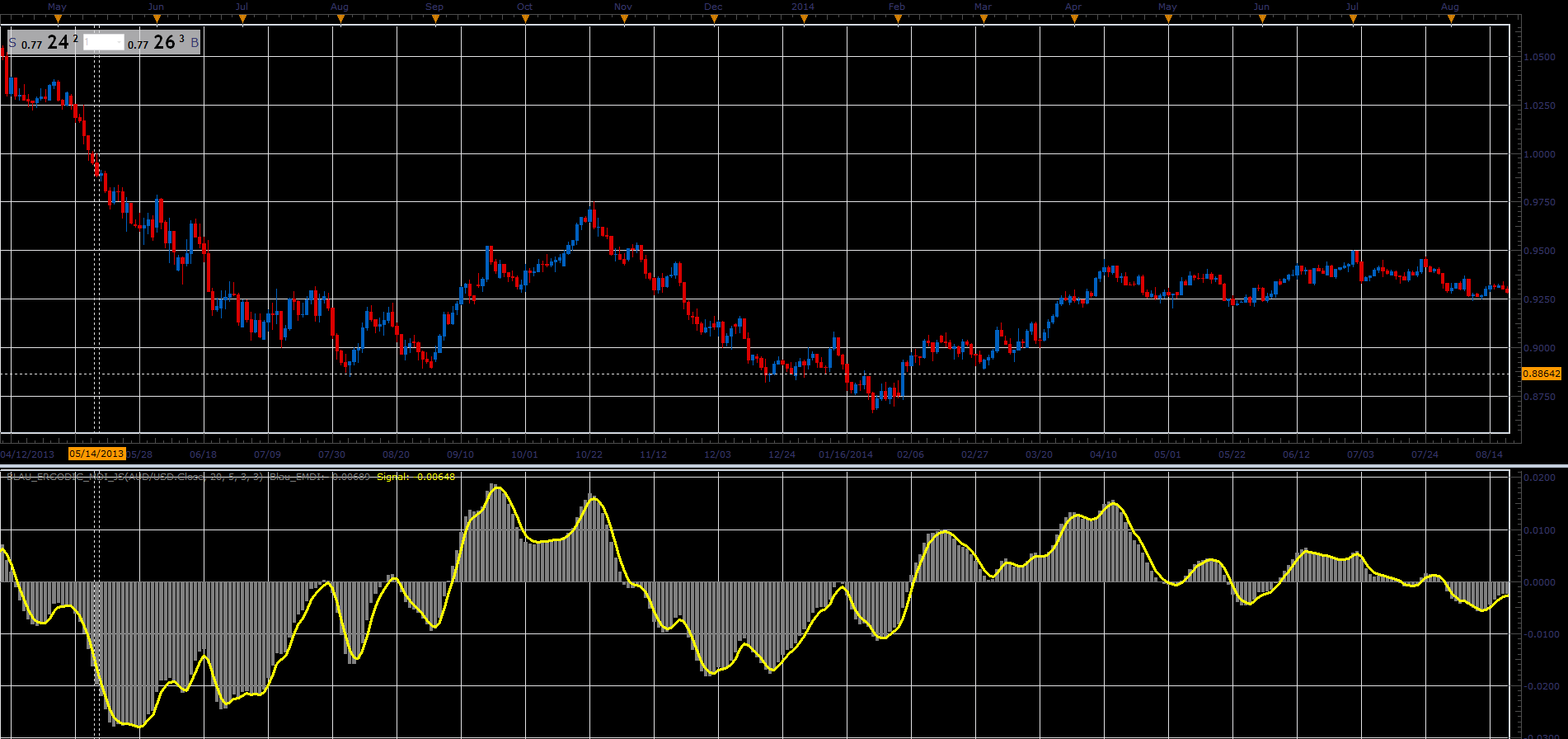The width and height of the screenshot is (1568, 739).
Task: Click the orange triangle under Oct
Action: point(525,19)
